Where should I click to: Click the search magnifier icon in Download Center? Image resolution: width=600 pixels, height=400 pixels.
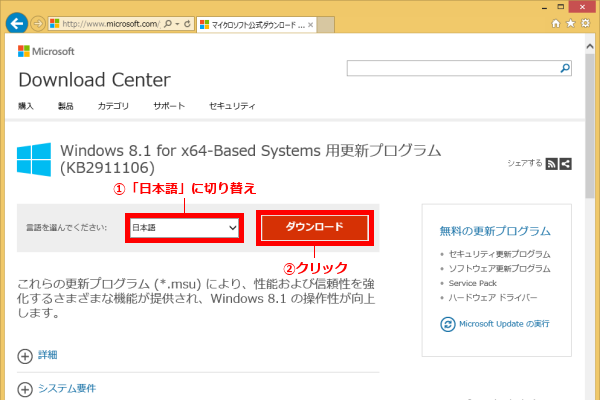(565, 69)
